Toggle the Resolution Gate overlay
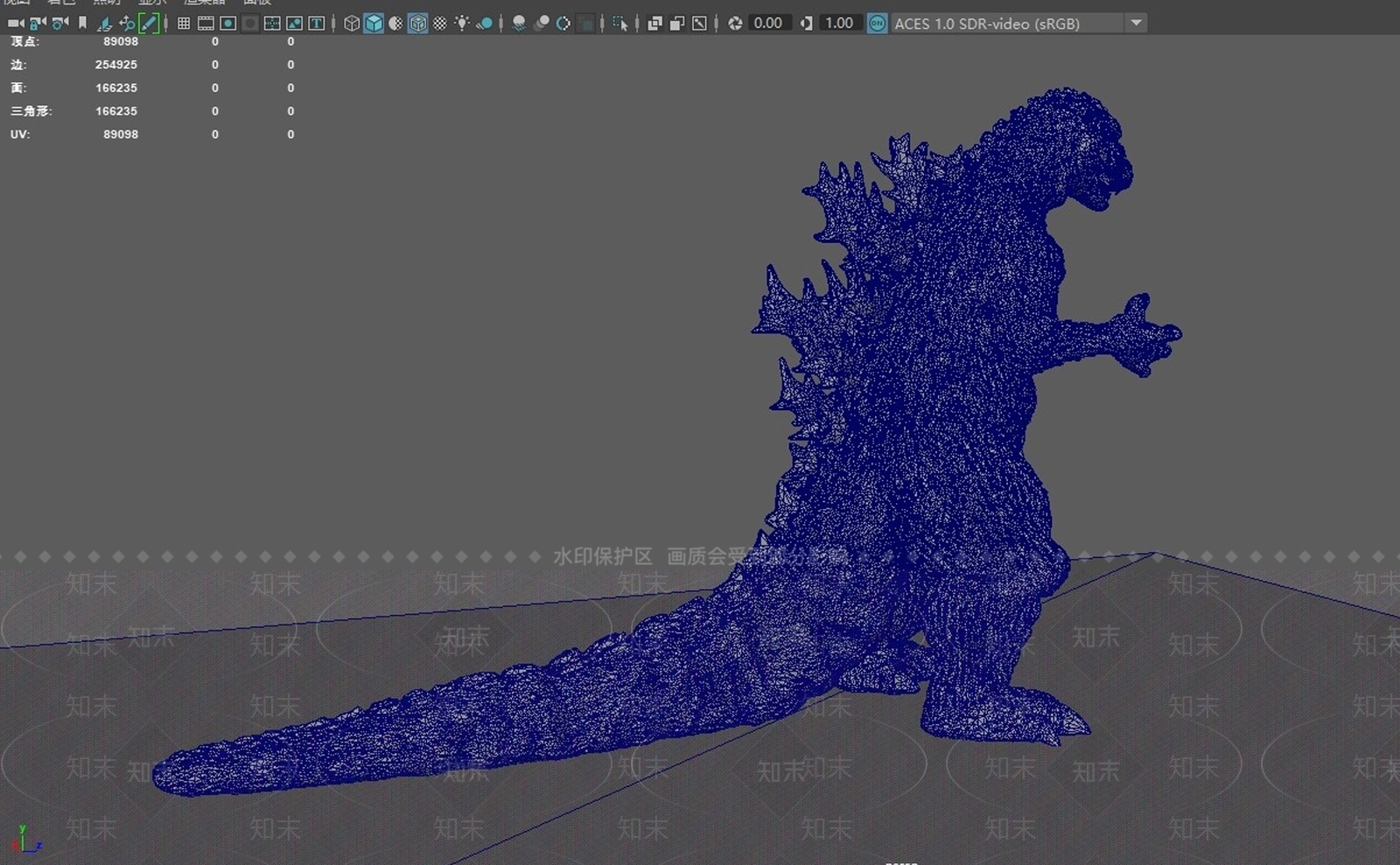 227,24
